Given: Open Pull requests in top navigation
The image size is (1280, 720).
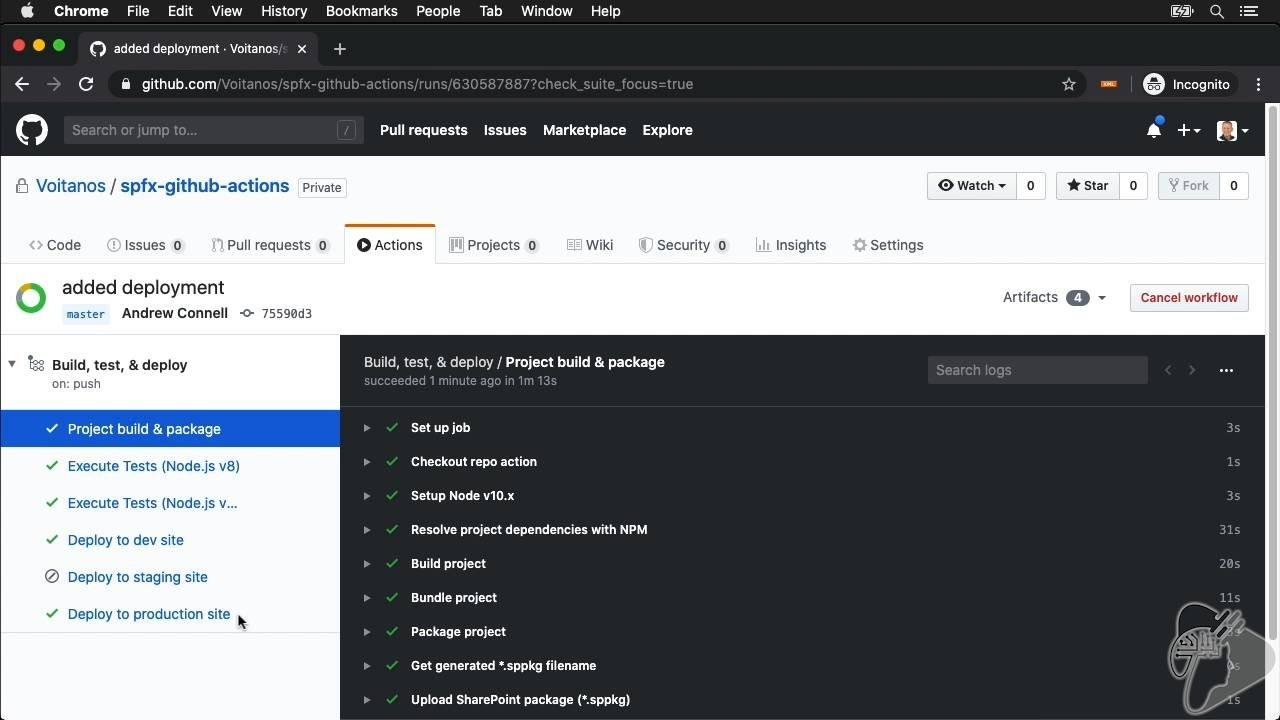Looking at the screenshot, I should (x=424, y=130).
